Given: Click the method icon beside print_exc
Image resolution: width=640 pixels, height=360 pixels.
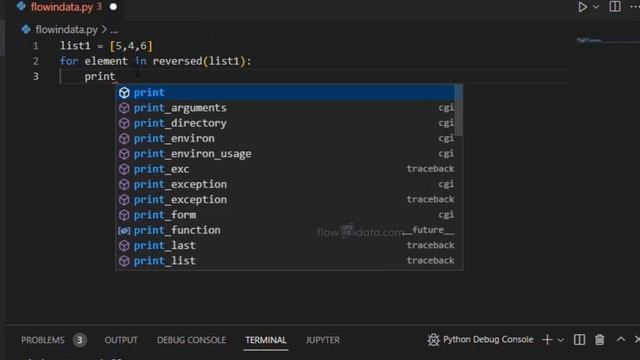Looking at the screenshot, I should [x=124, y=169].
